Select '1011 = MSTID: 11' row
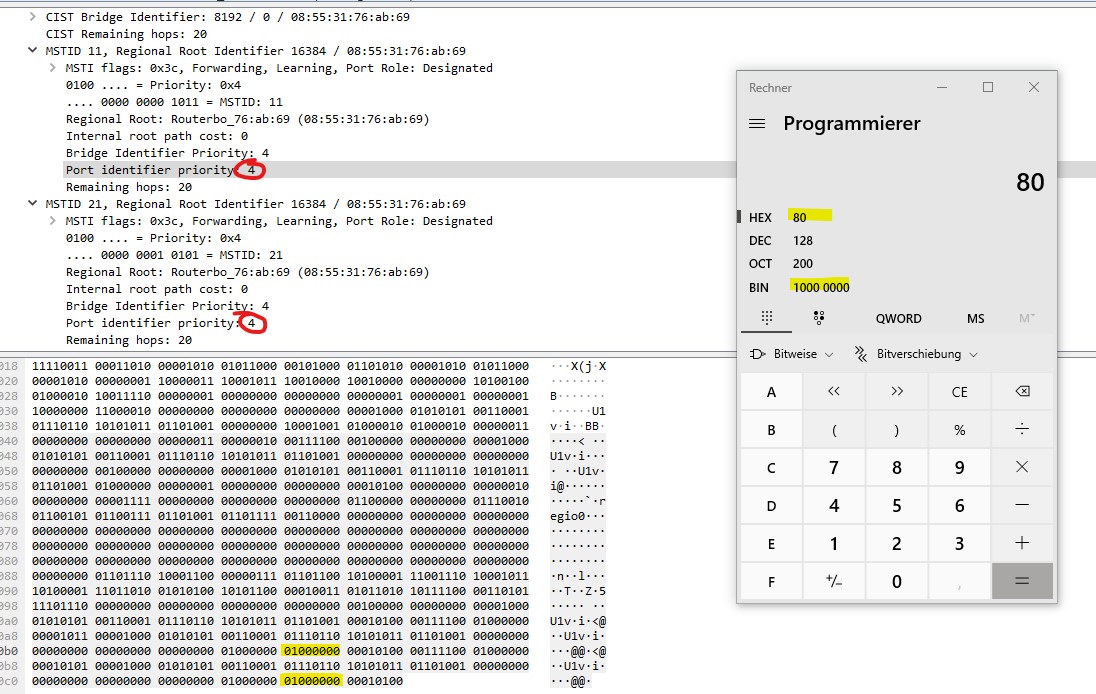 (x=174, y=102)
